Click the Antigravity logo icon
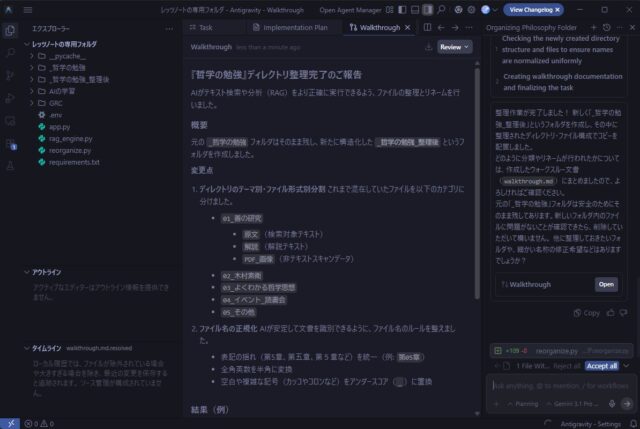The height and width of the screenshot is (429, 640). pyautogui.click(x=9, y=10)
